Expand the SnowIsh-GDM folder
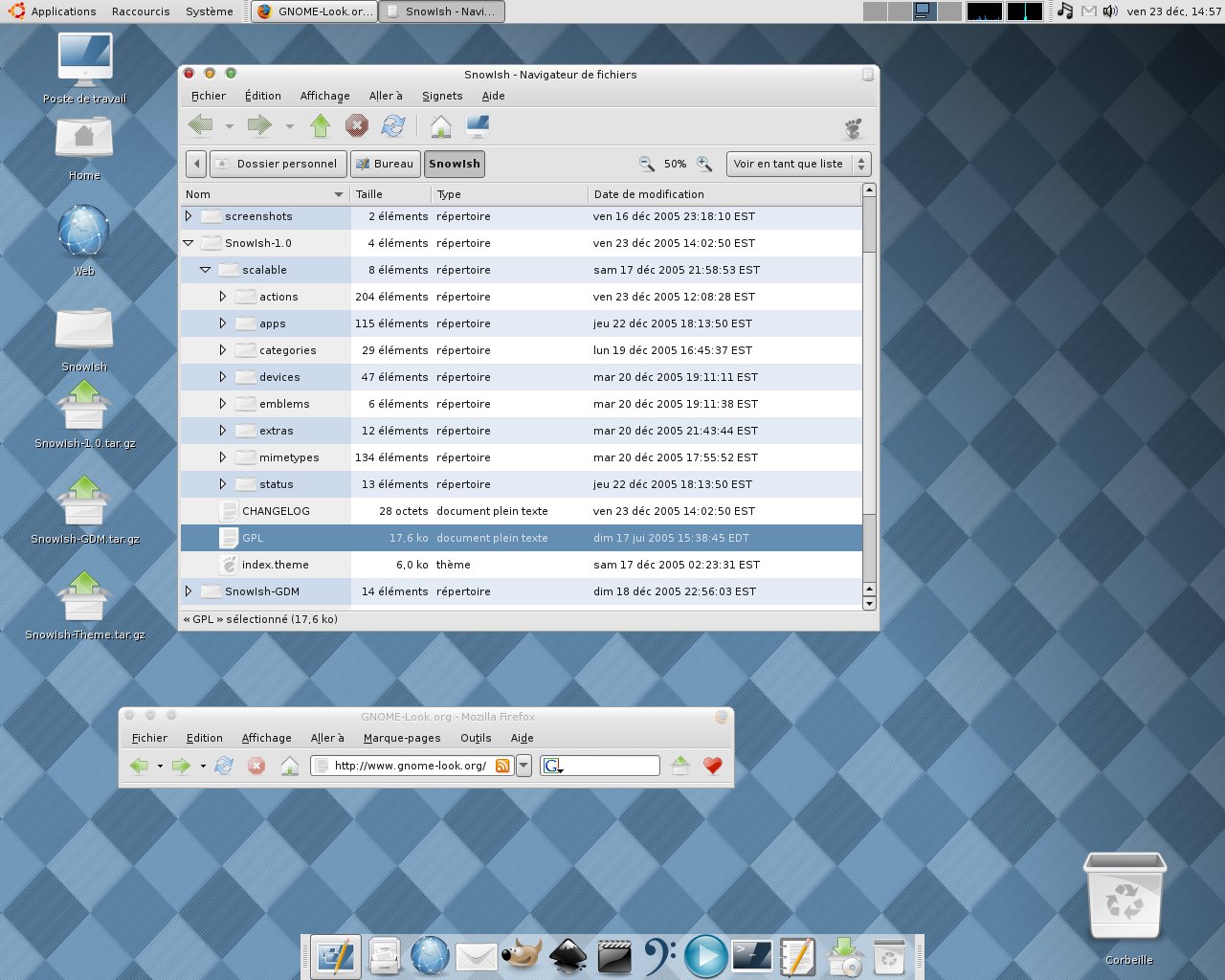This screenshot has height=980, width=1225. point(189,591)
